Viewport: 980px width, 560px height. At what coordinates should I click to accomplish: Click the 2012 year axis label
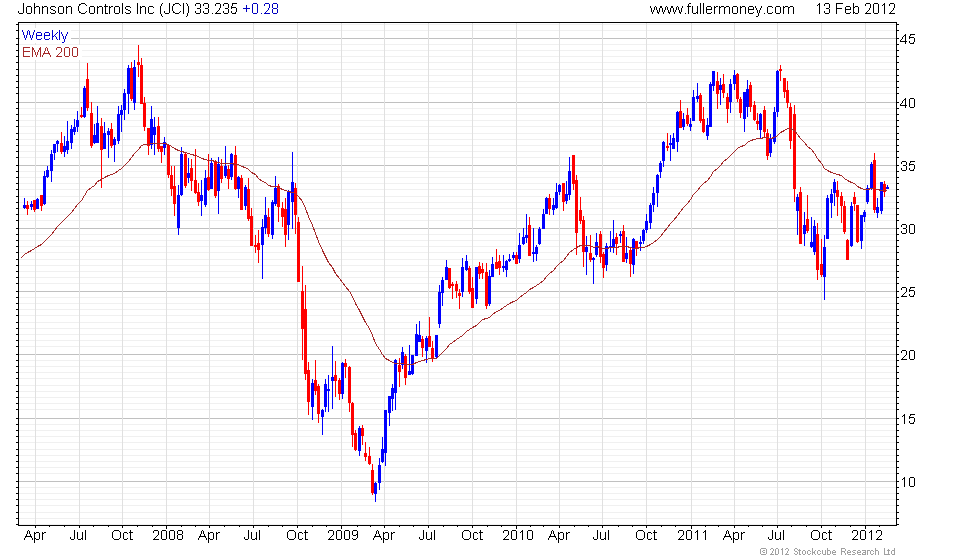click(867, 536)
